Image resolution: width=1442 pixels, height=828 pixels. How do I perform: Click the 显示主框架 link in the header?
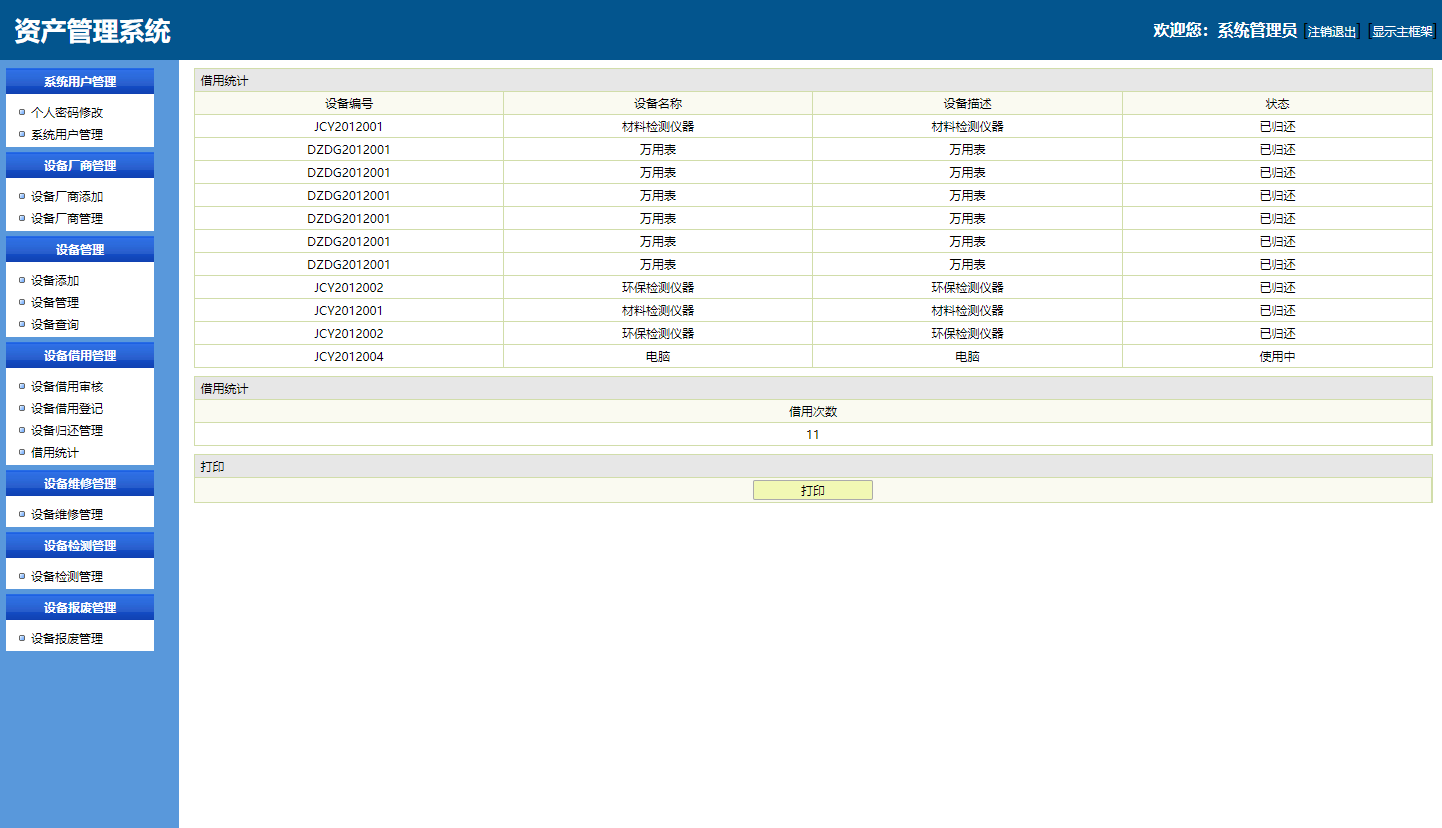coord(1402,32)
